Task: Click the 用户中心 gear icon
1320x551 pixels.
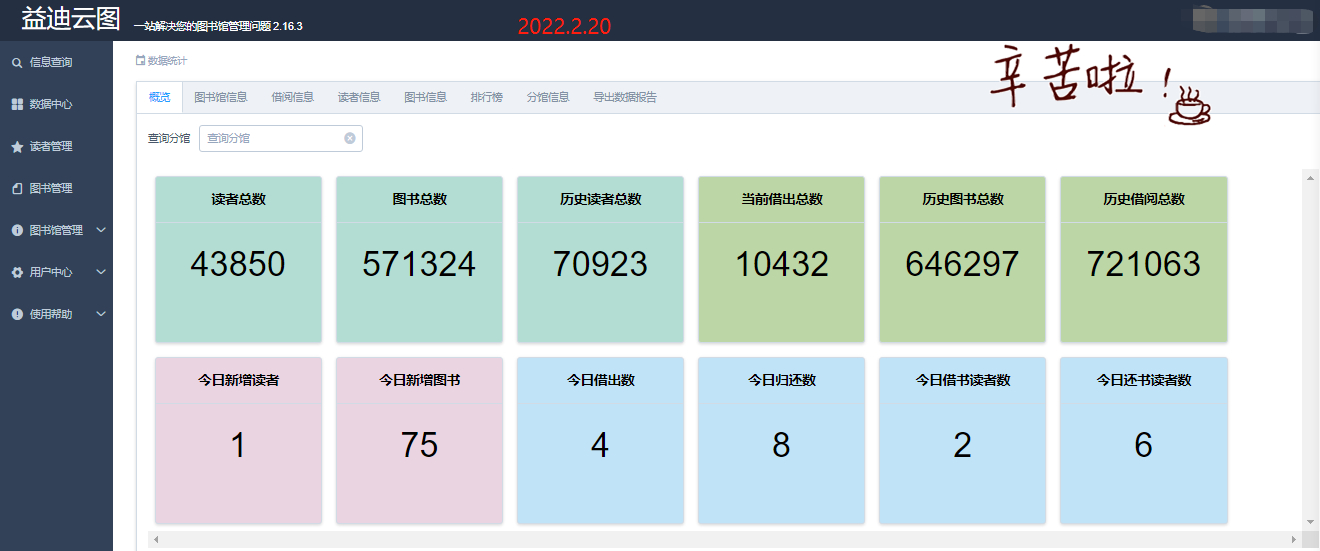Action: 17,273
